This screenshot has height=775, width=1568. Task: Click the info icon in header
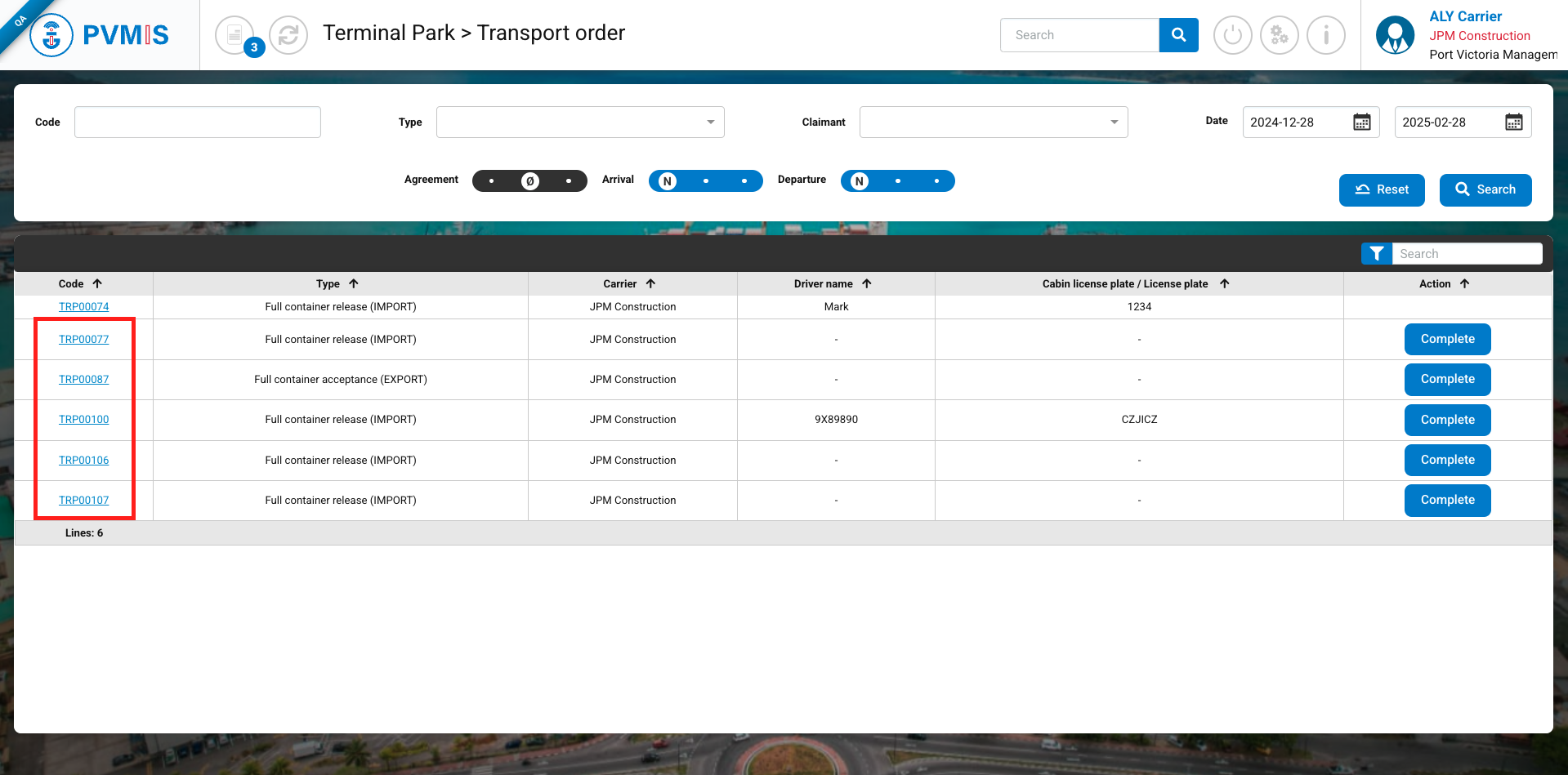(1325, 35)
